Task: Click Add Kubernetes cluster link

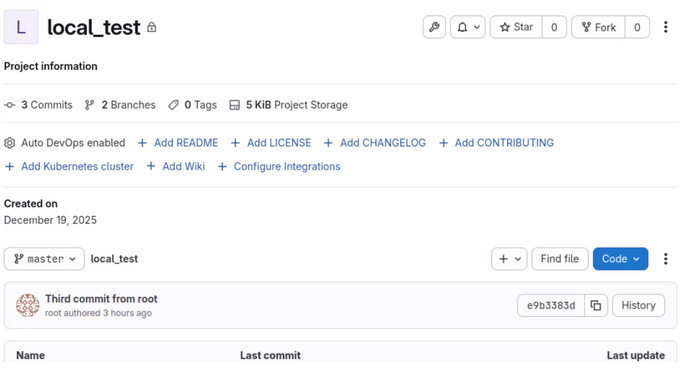Action: [69, 166]
